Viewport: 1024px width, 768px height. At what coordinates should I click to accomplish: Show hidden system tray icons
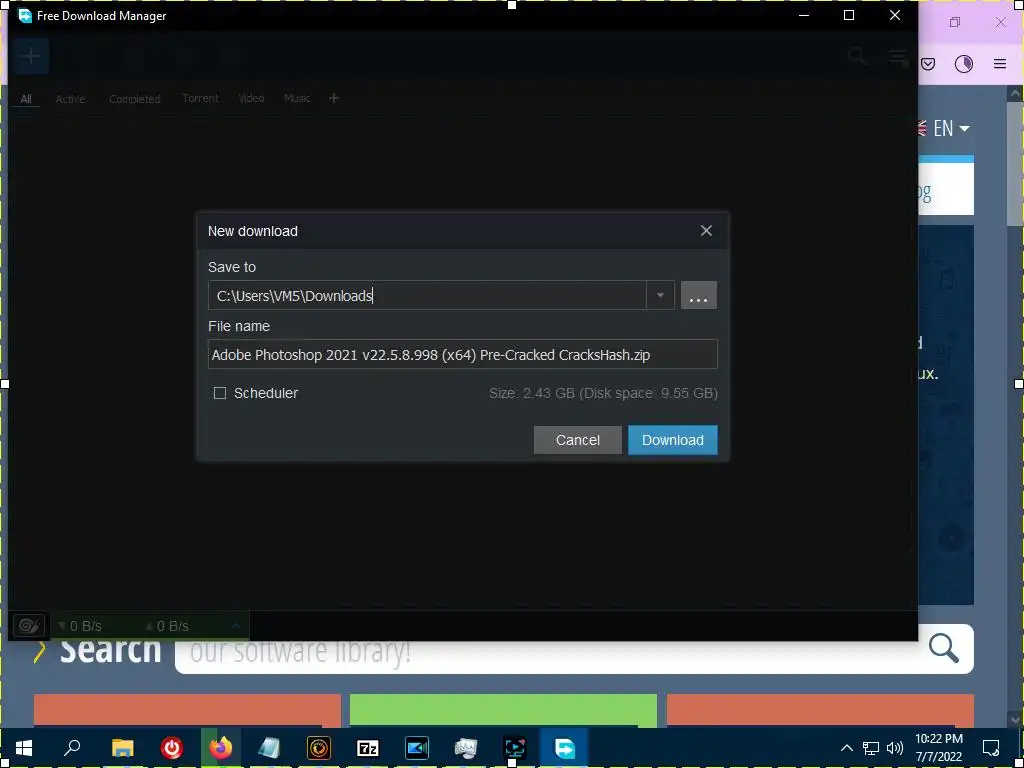point(846,748)
